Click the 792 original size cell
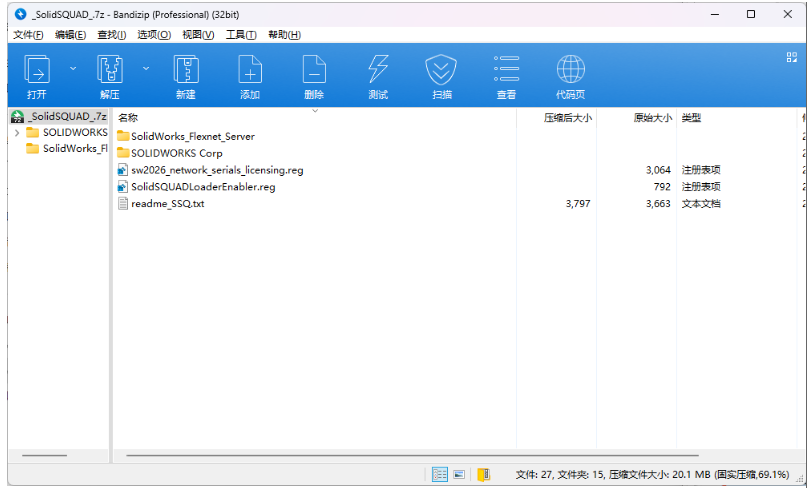Viewport: 808px width, 488px height. [x=662, y=187]
